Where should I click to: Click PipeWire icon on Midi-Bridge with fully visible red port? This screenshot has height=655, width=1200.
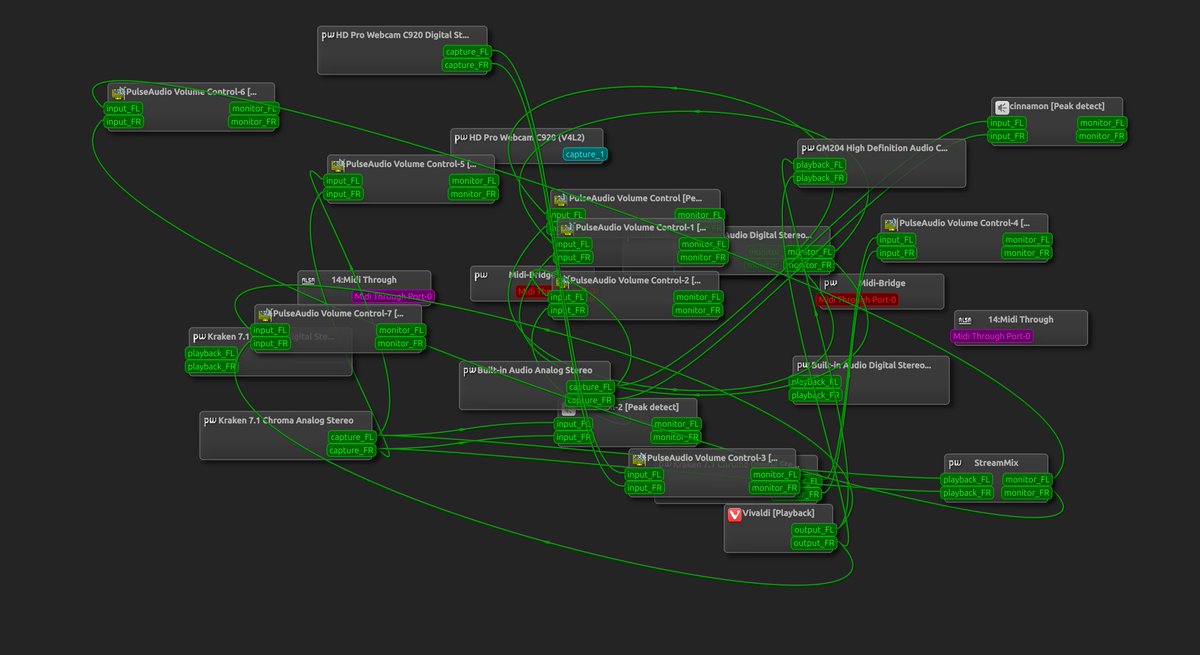[831, 283]
